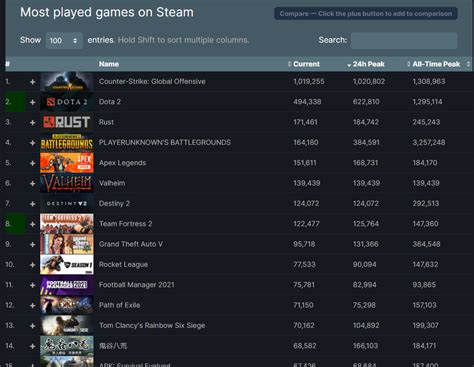Image resolution: width=474 pixels, height=367 pixels.
Task: Click the Football Manager 2021 thumbnail
Action: pyautogui.click(x=67, y=285)
